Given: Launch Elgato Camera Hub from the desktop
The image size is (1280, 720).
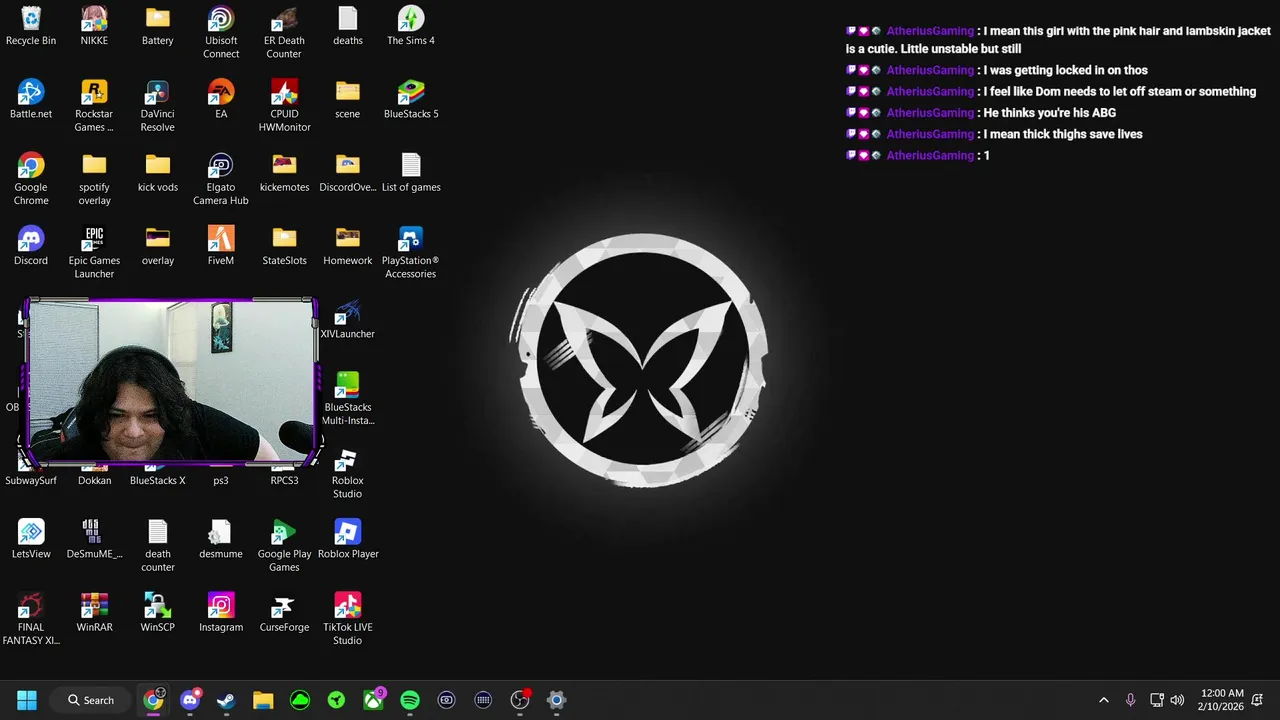Looking at the screenshot, I should click(x=221, y=180).
